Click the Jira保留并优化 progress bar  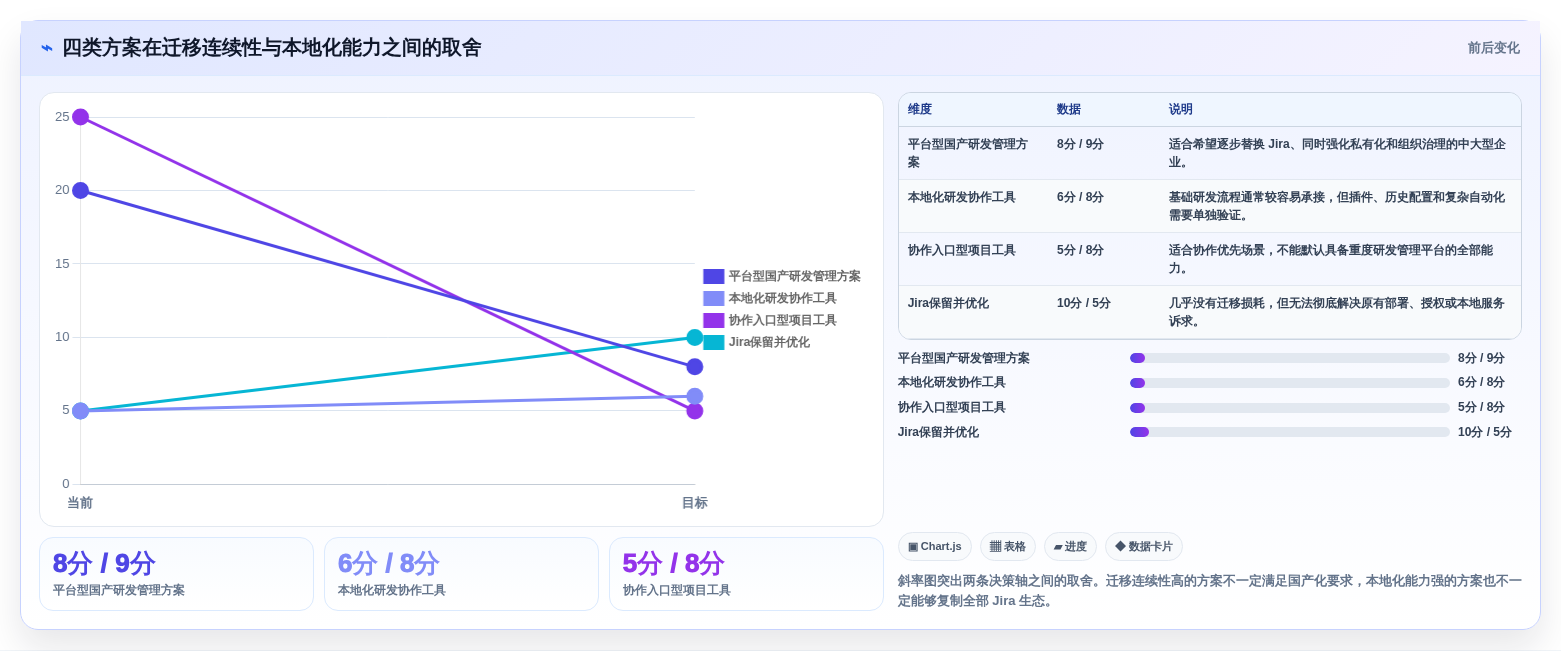click(1290, 432)
